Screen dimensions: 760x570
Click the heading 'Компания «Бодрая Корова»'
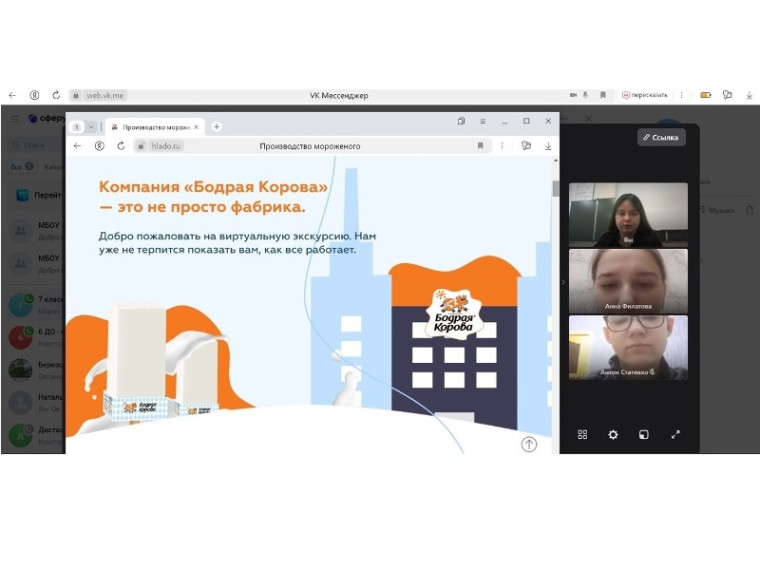pyautogui.click(x=213, y=187)
